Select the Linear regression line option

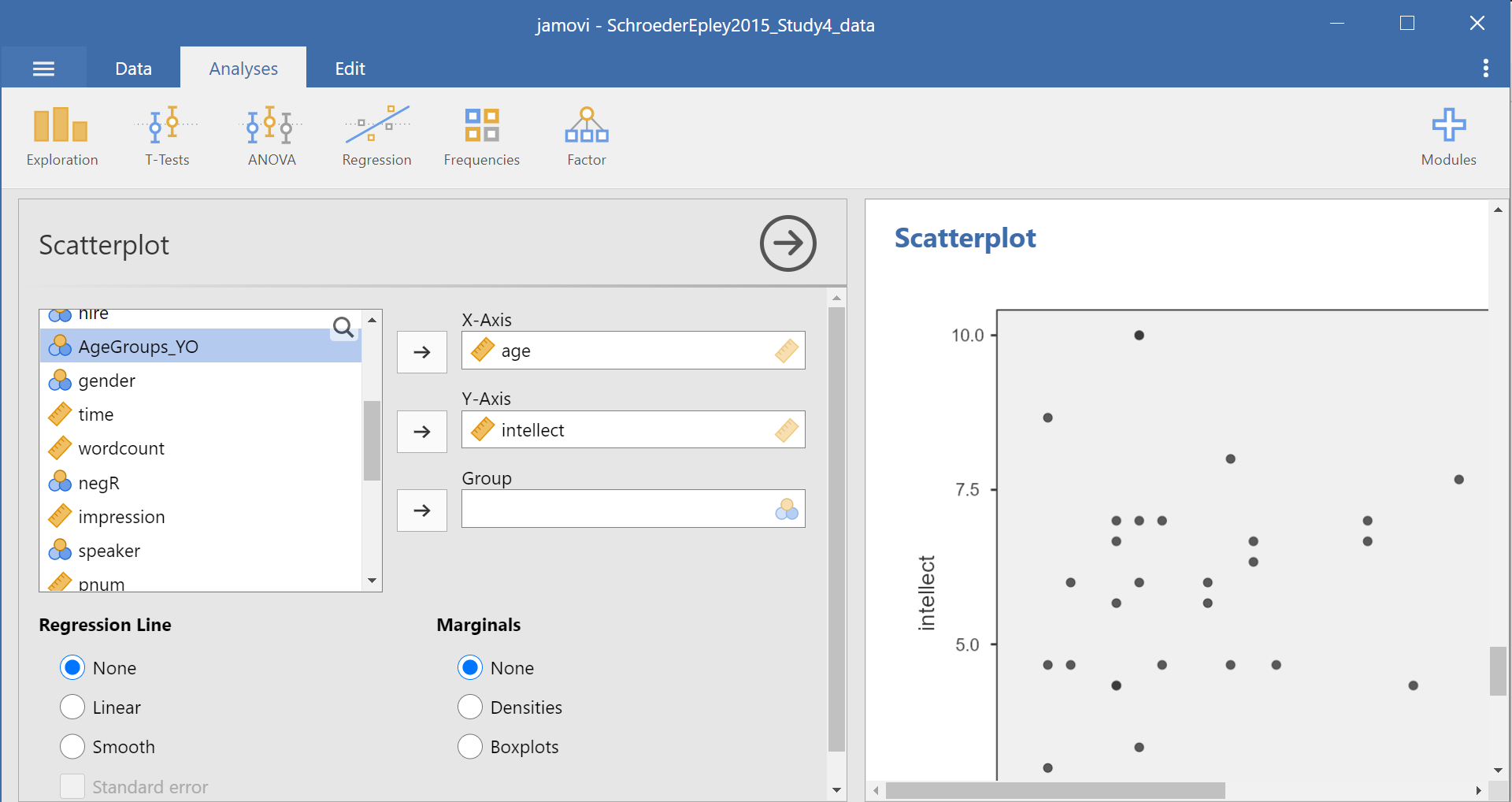coord(72,707)
